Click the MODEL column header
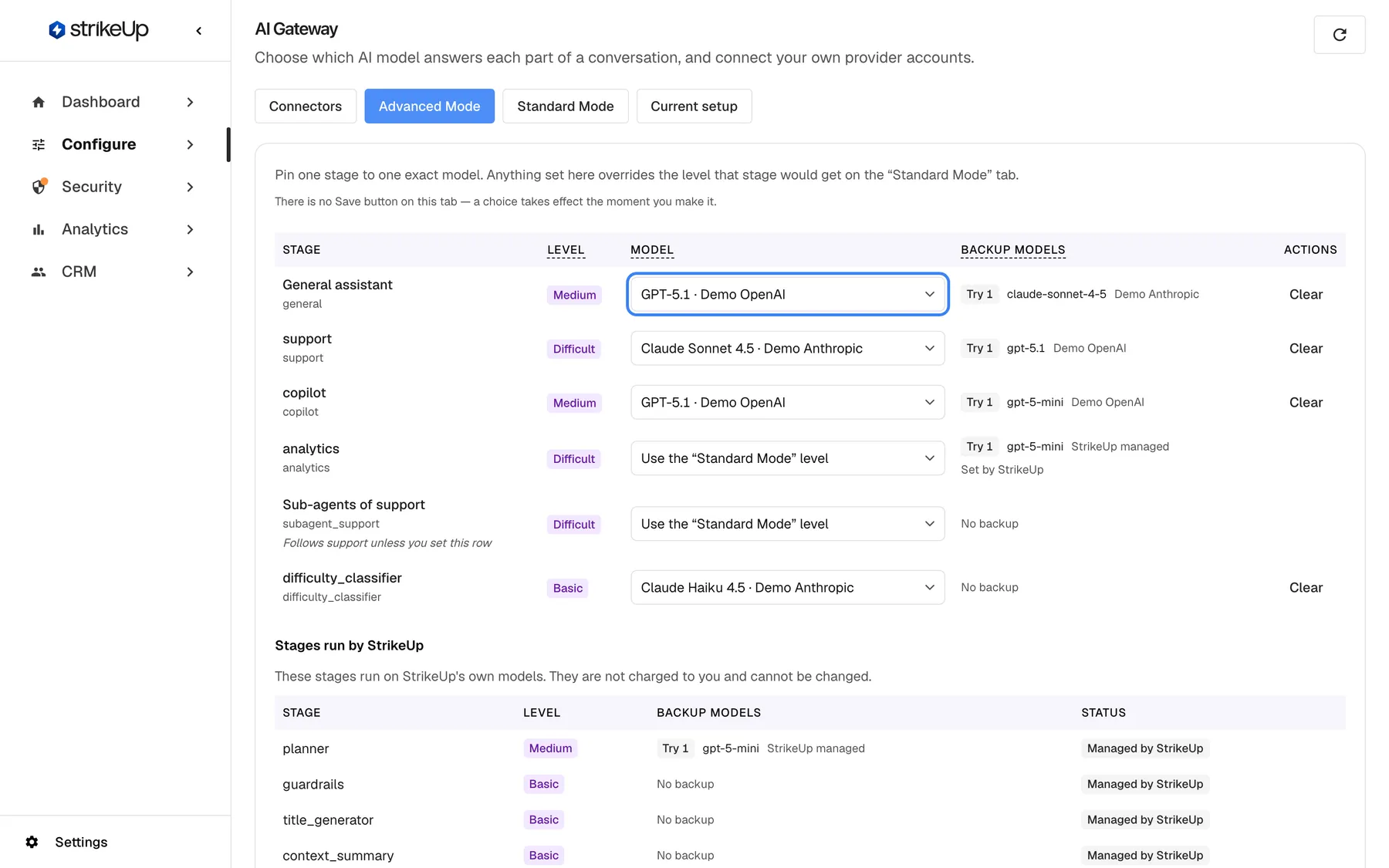1389x868 pixels. (652, 249)
